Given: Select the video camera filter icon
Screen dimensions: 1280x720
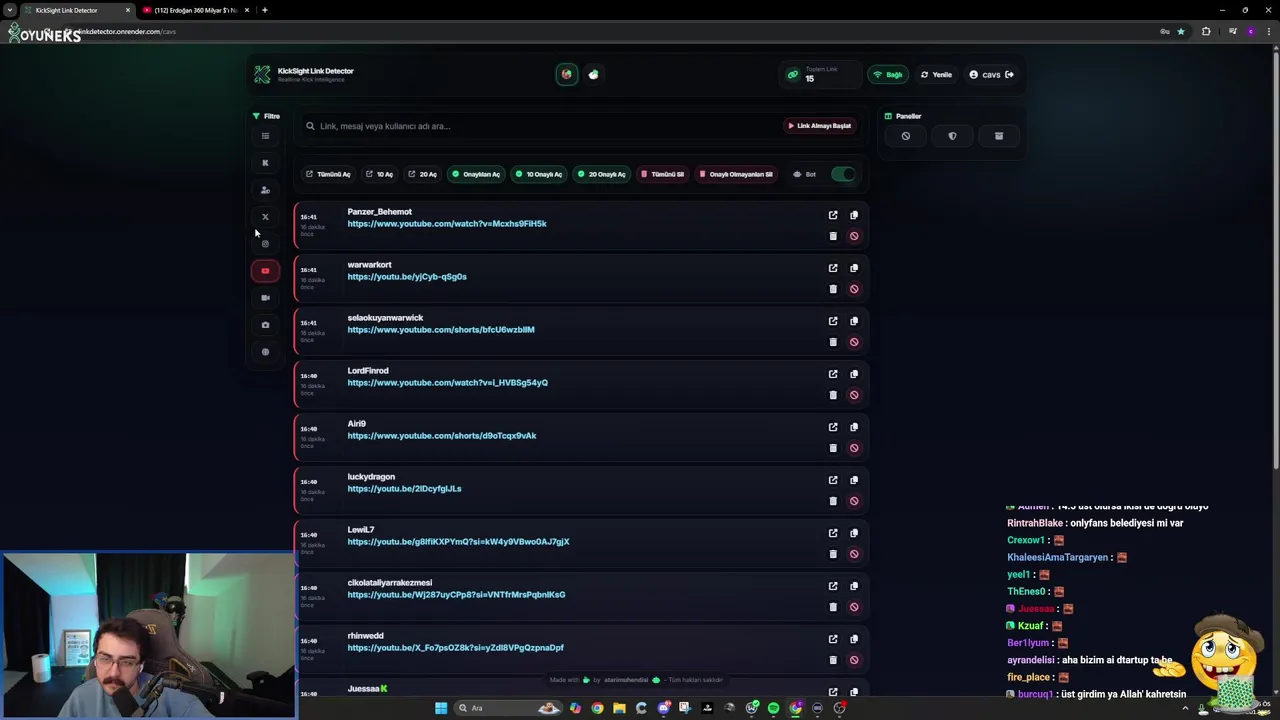Looking at the screenshot, I should [x=265, y=298].
